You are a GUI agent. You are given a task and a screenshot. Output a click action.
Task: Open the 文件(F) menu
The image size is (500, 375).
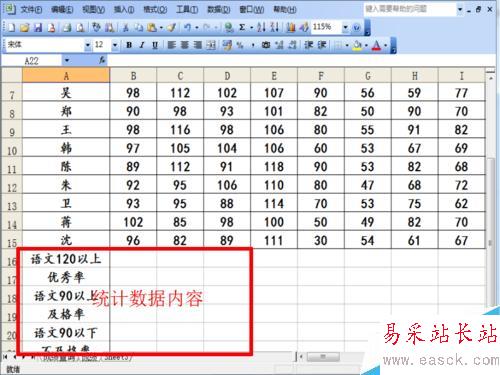pos(31,10)
